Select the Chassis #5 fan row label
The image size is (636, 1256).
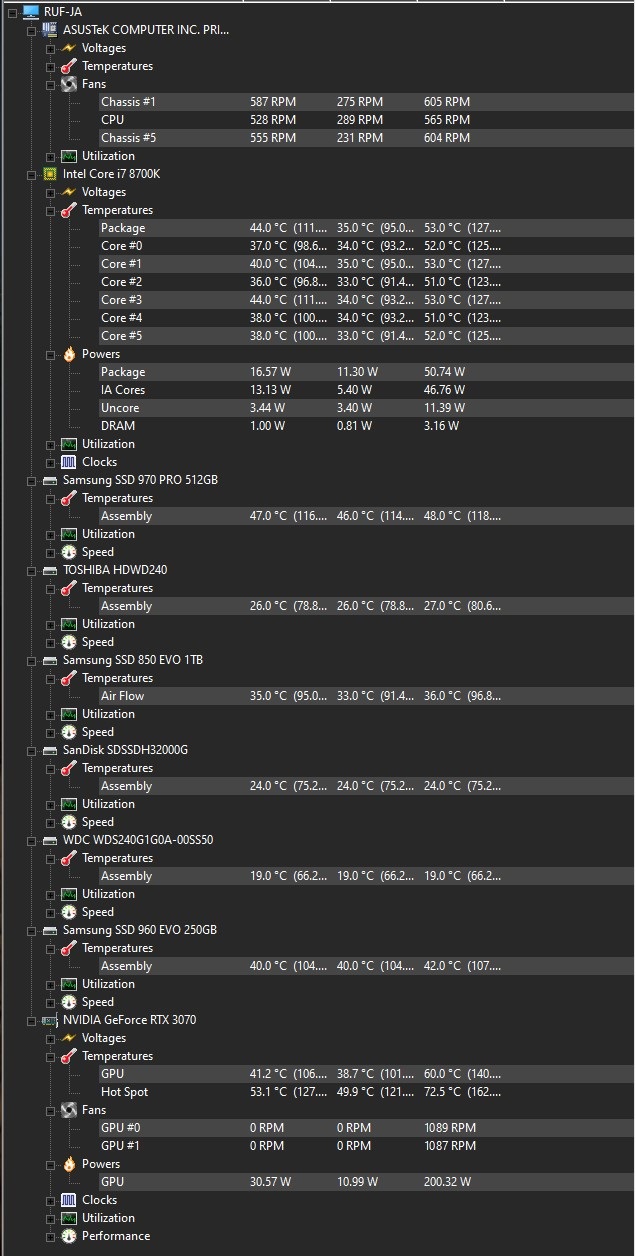point(128,138)
